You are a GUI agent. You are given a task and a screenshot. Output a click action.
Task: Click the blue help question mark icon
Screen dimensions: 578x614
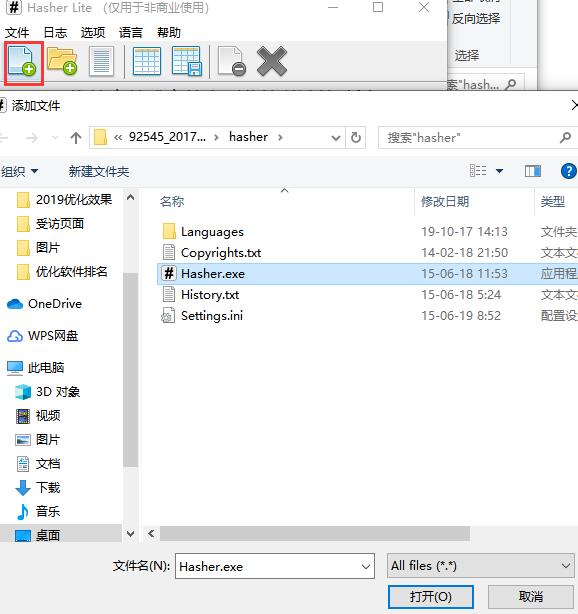tap(568, 171)
